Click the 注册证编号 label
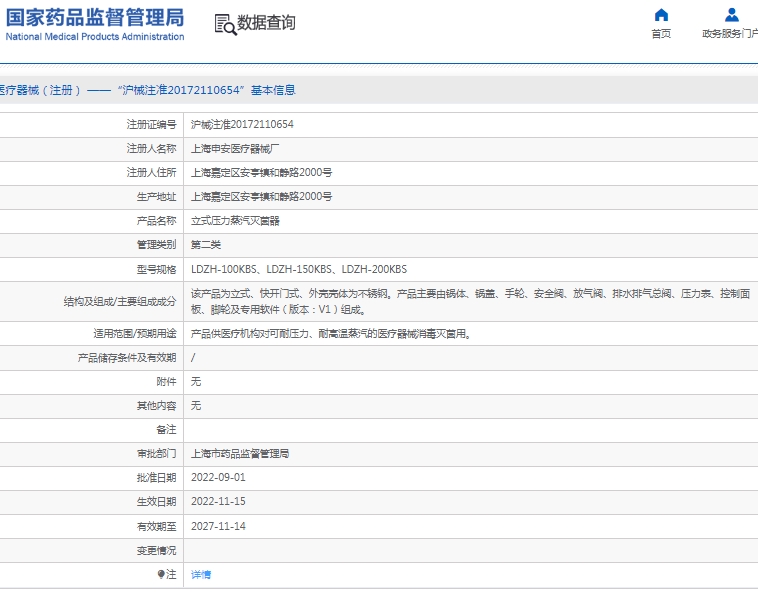Viewport: 758px width, 592px height. pos(151,125)
